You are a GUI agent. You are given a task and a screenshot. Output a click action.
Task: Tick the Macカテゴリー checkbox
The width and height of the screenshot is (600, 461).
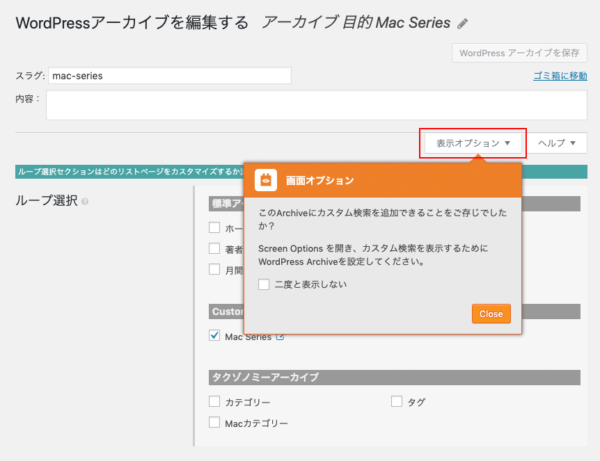pyautogui.click(x=214, y=422)
